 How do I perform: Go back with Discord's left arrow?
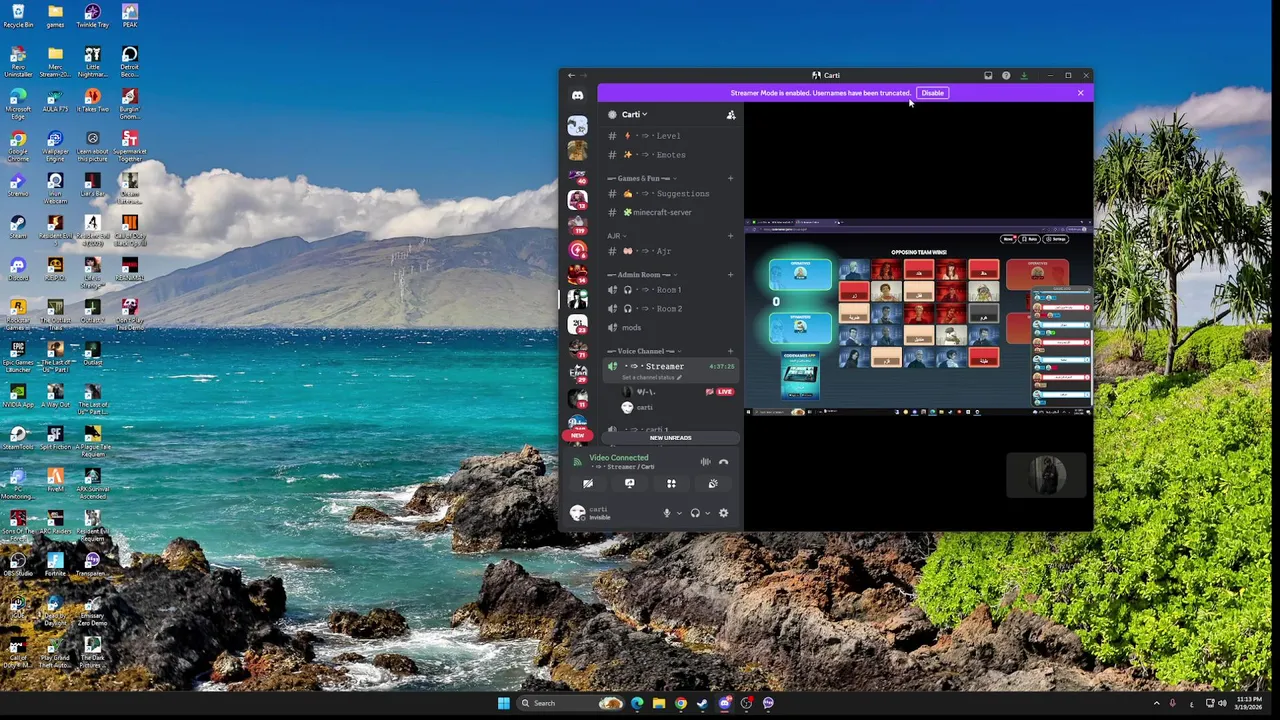tap(571, 75)
